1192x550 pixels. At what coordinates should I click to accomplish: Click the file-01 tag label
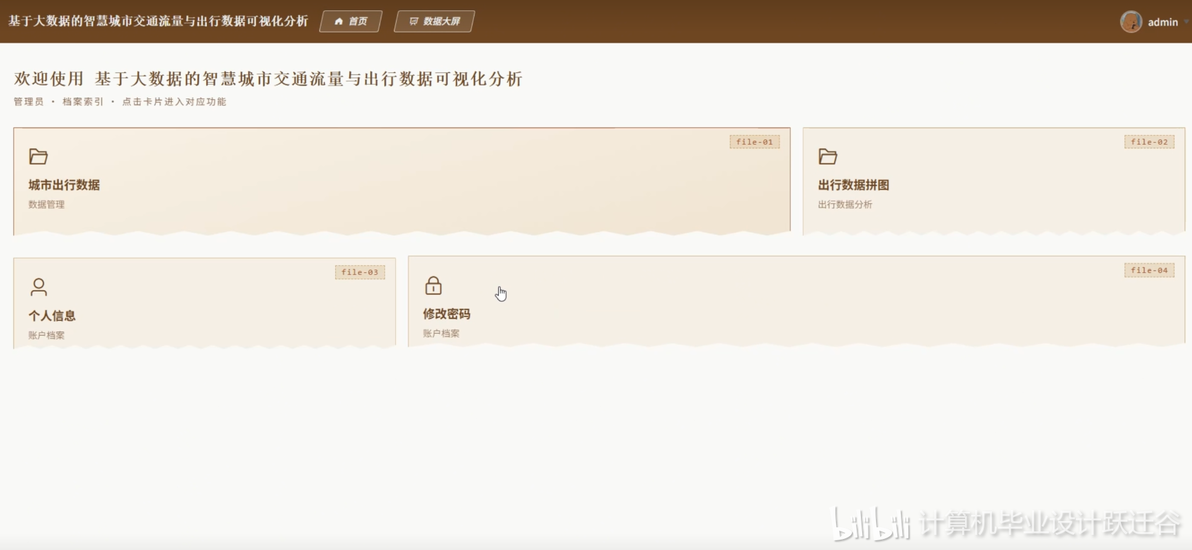tap(754, 141)
